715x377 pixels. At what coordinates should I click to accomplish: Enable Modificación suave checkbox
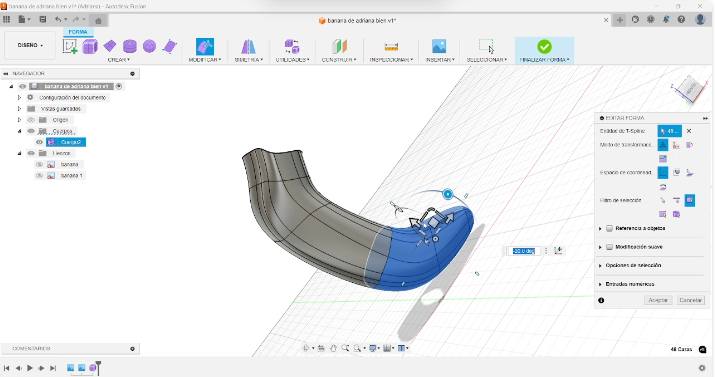click(609, 247)
